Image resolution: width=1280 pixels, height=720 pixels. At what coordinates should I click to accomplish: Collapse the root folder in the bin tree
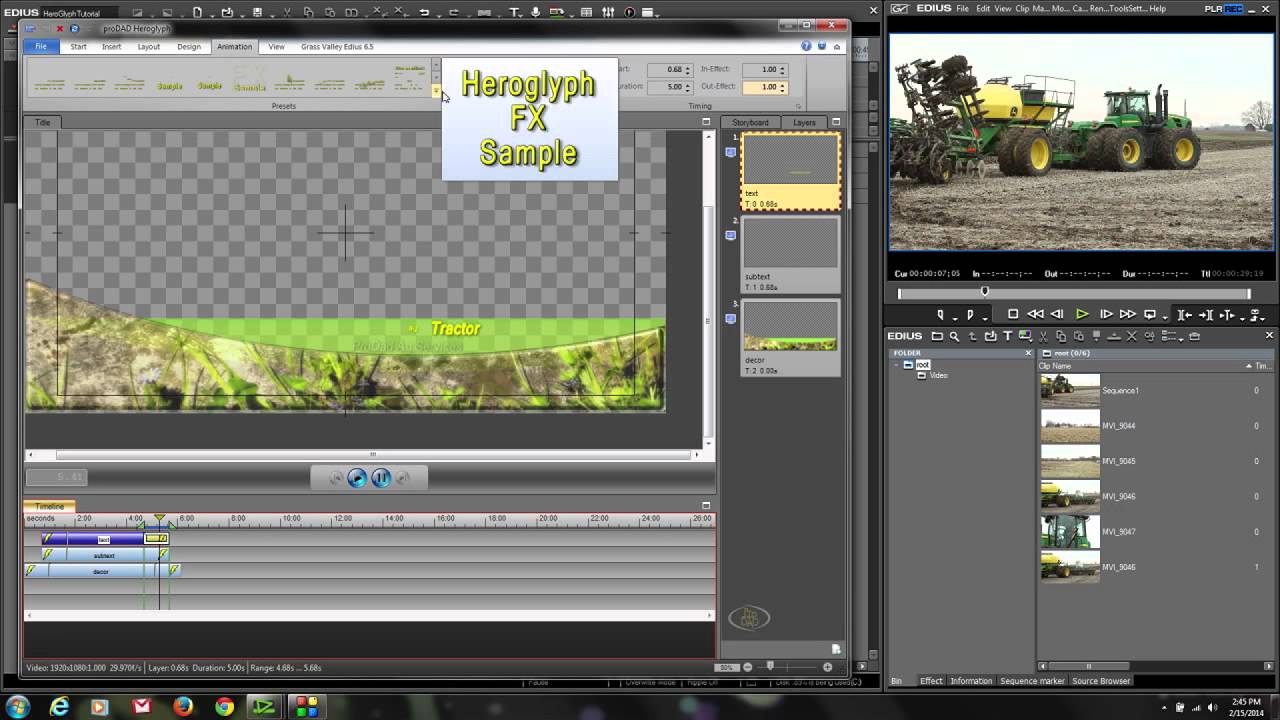897,365
